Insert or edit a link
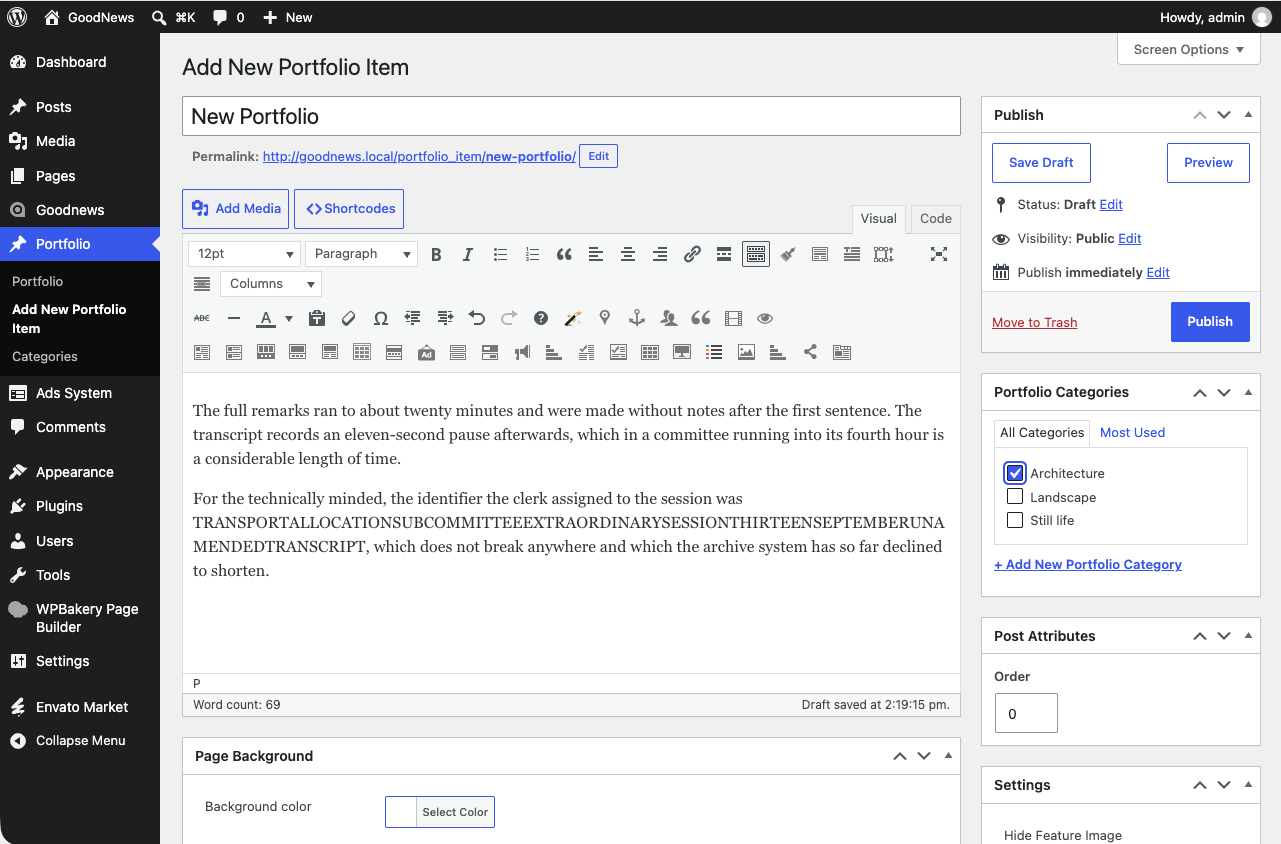 pyautogui.click(x=692, y=254)
